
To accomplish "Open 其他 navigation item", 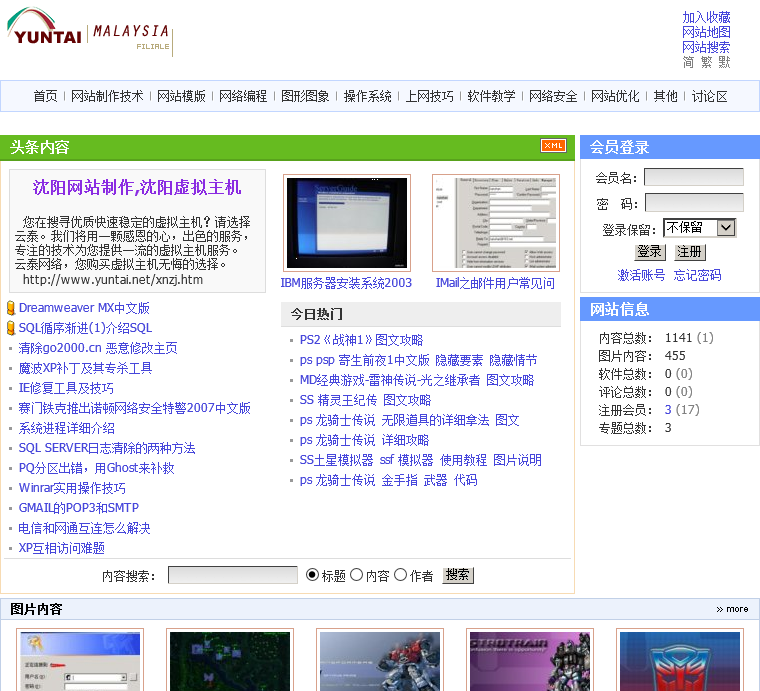I will (665, 96).
